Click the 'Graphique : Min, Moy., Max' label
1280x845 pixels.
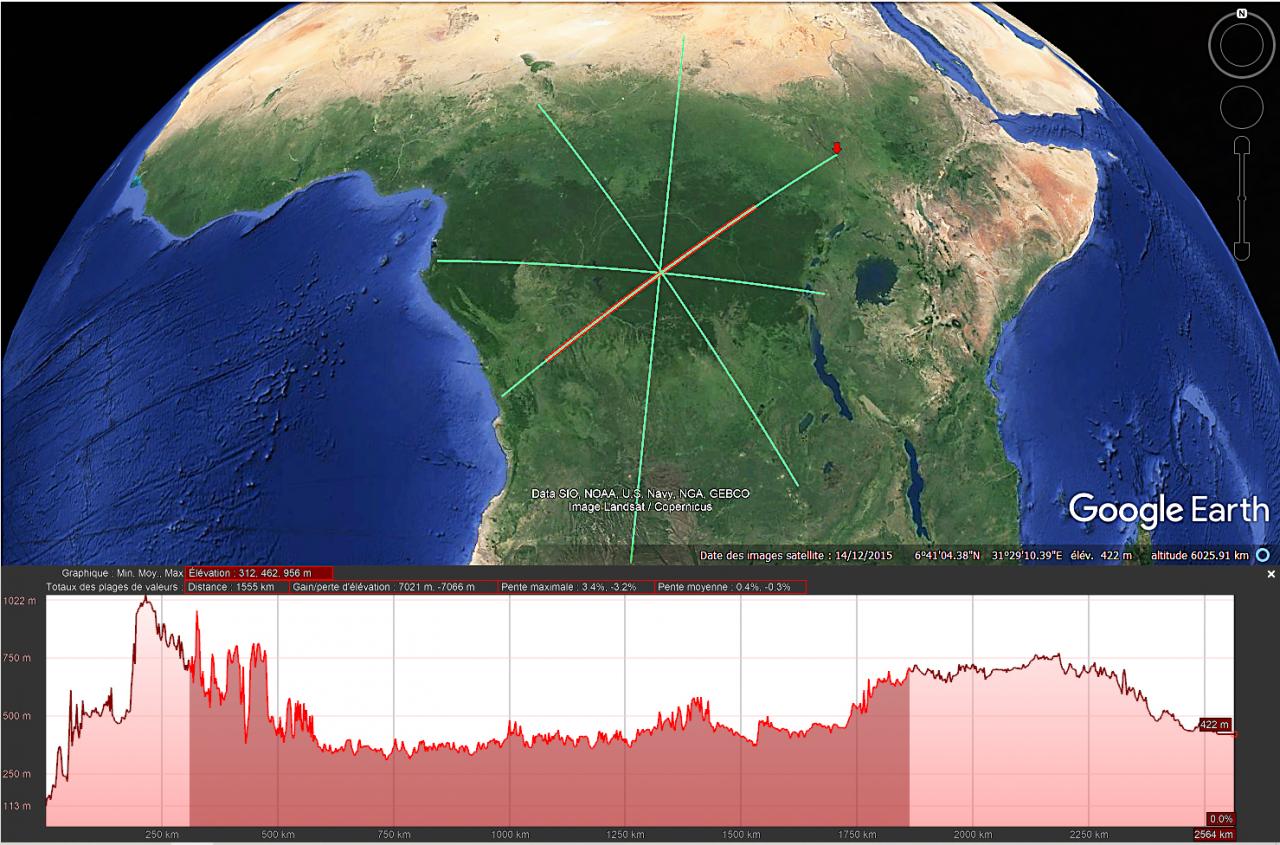point(123,573)
